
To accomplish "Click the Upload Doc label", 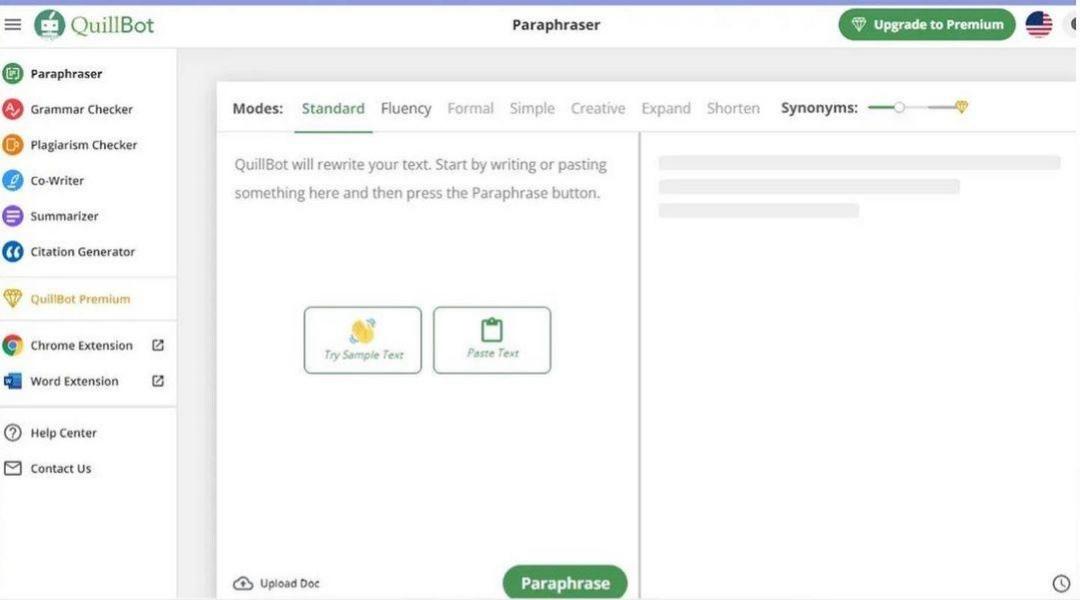I will pyautogui.click(x=289, y=583).
